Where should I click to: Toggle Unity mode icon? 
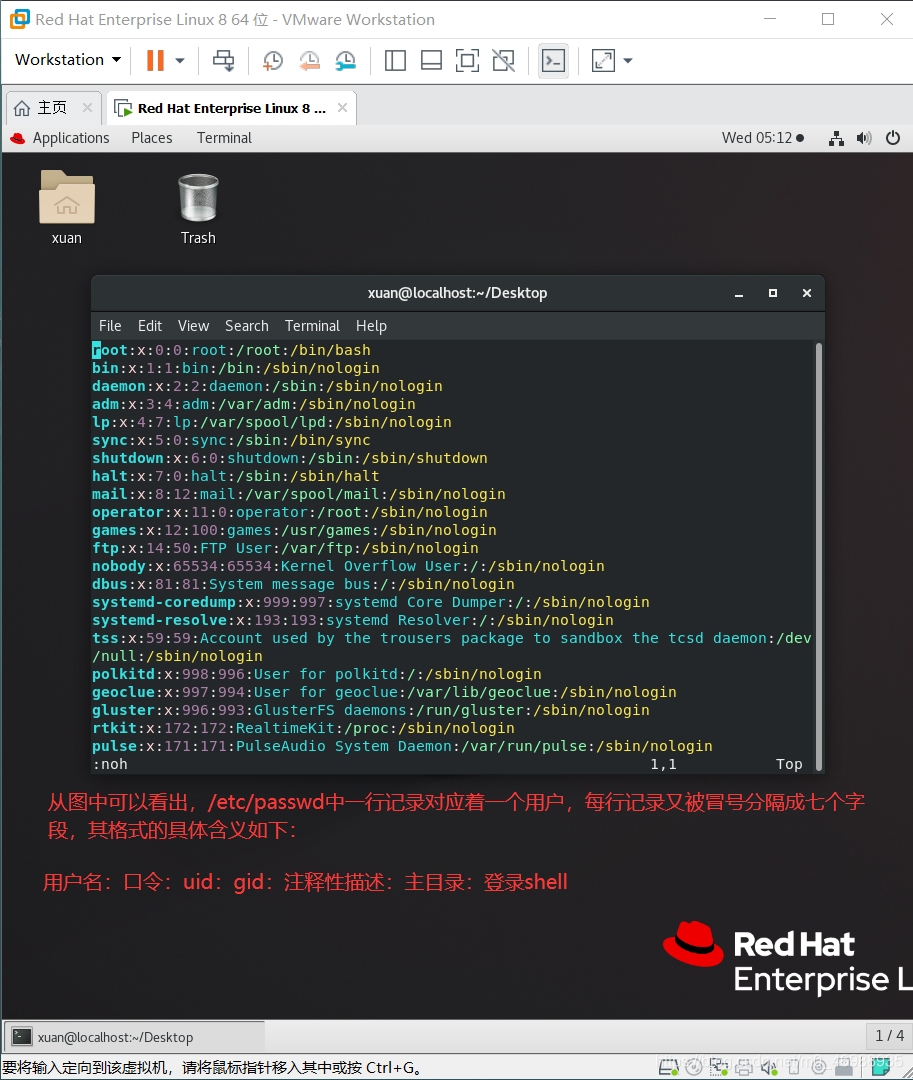click(504, 61)
